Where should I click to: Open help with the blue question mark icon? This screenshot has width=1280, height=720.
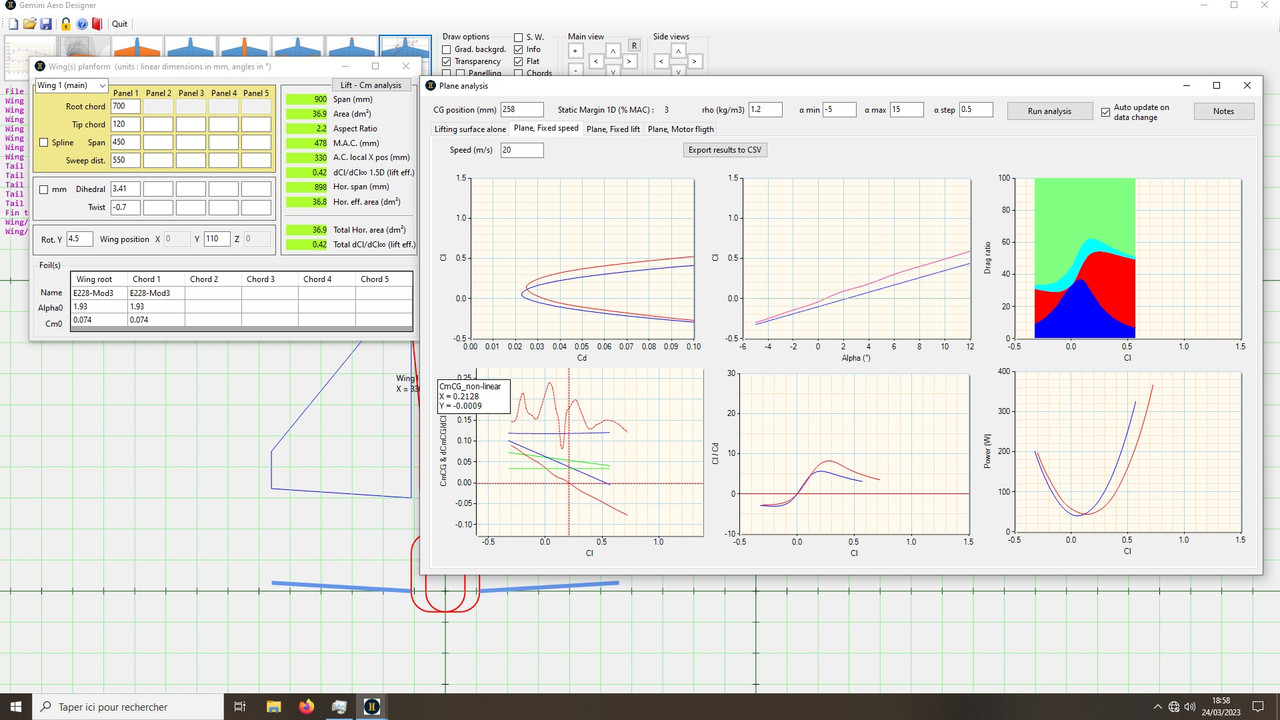point(81,23)
